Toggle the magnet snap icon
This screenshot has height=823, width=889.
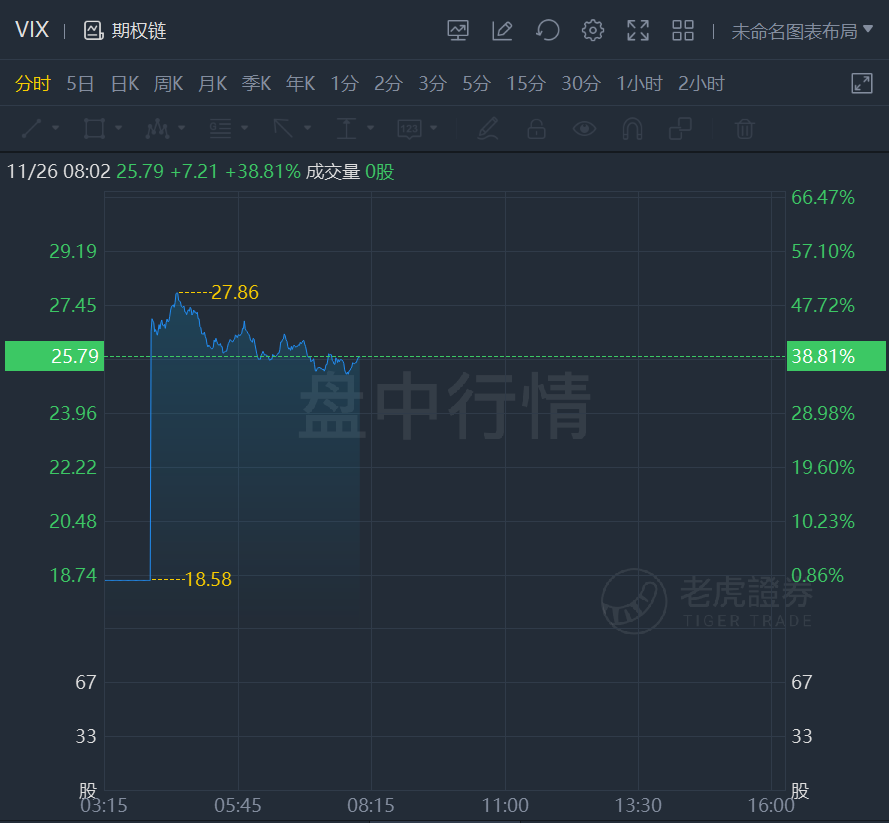pyautogui.click(x=632, y=129)
